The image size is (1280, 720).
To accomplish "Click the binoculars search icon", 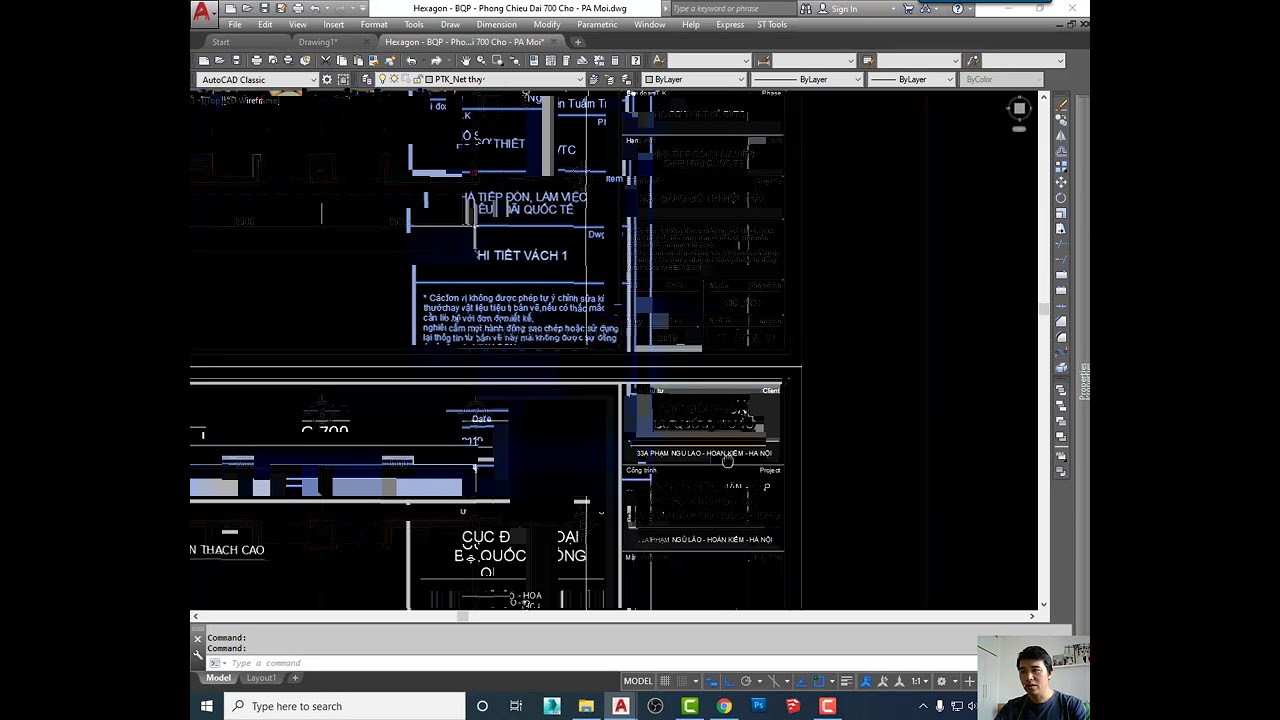I will (805, 8).
